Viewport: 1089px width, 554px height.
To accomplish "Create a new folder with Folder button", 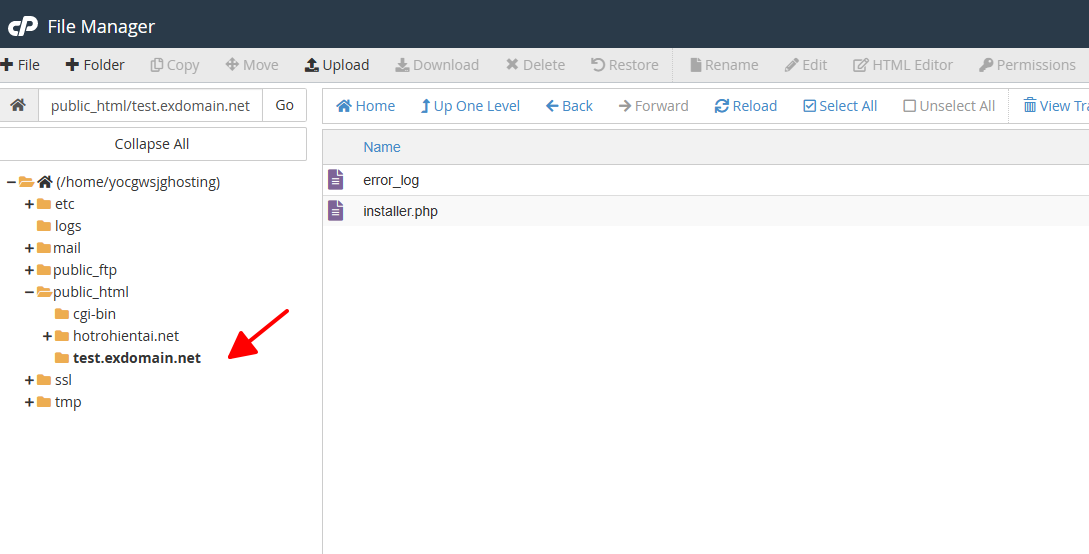I will [95, 65].
